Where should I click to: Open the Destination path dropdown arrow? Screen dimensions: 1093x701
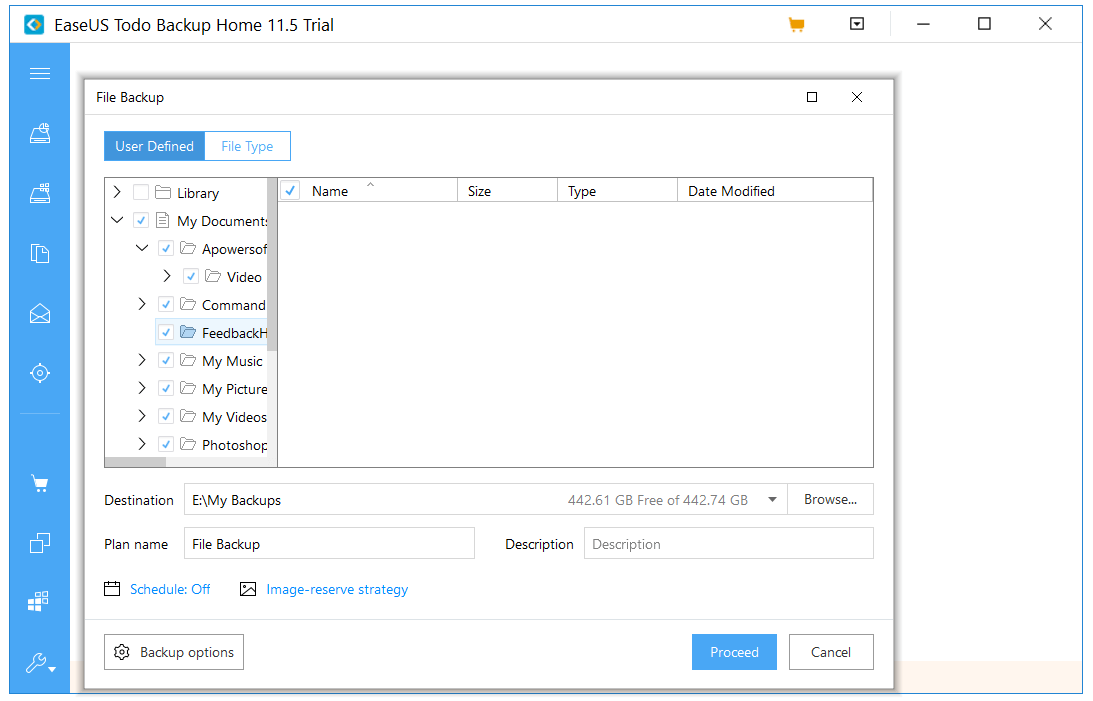[772, 500]
